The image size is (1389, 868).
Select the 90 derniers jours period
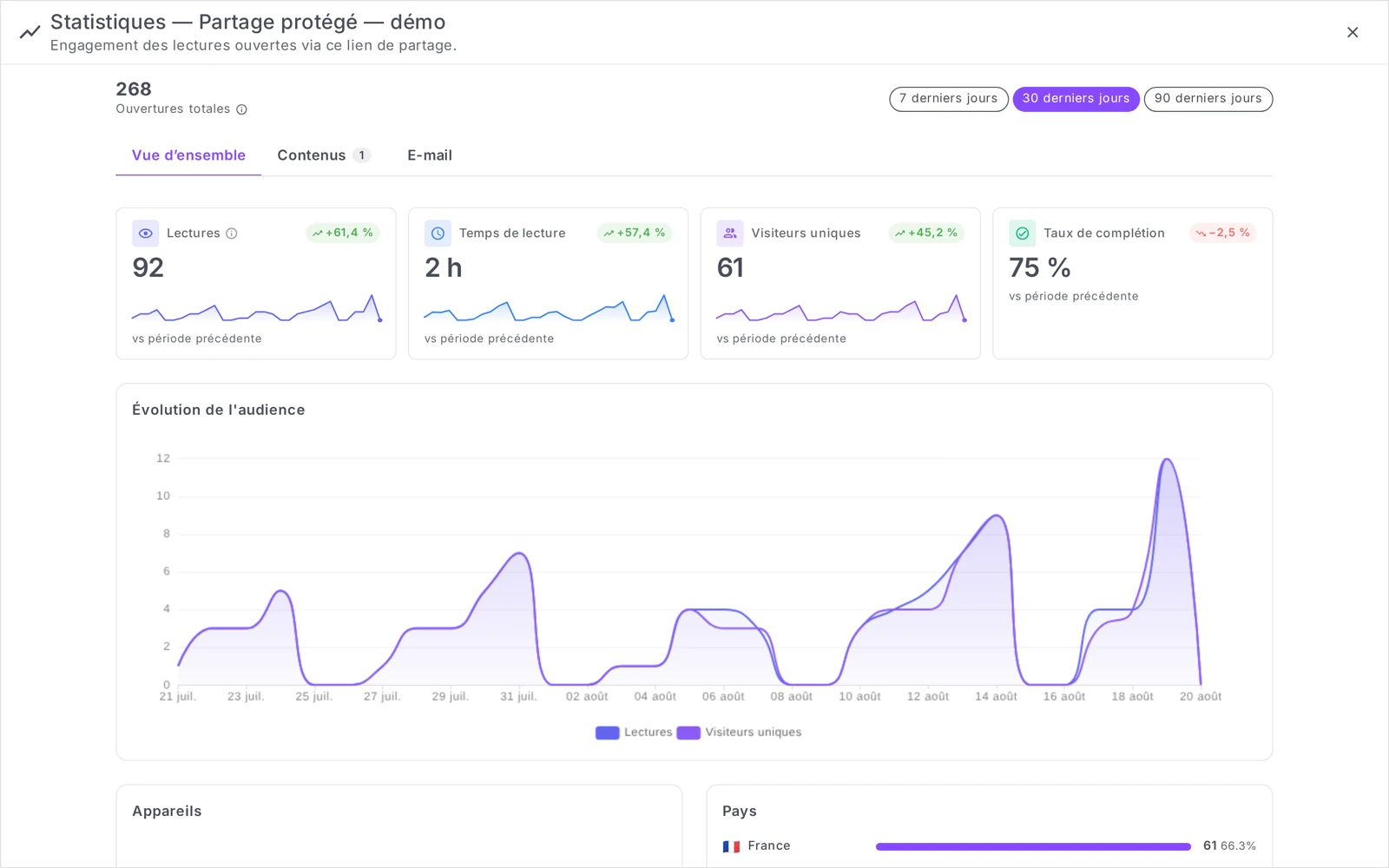tap(1208, 99)
